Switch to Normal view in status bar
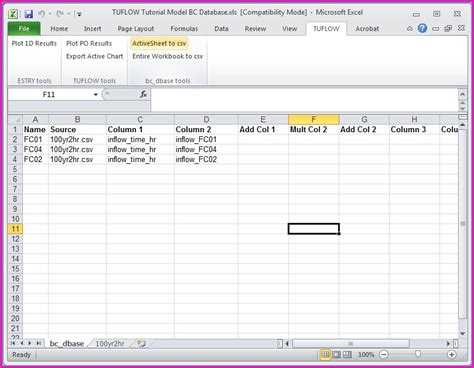474x368 pixels. [x=325, y=355]
